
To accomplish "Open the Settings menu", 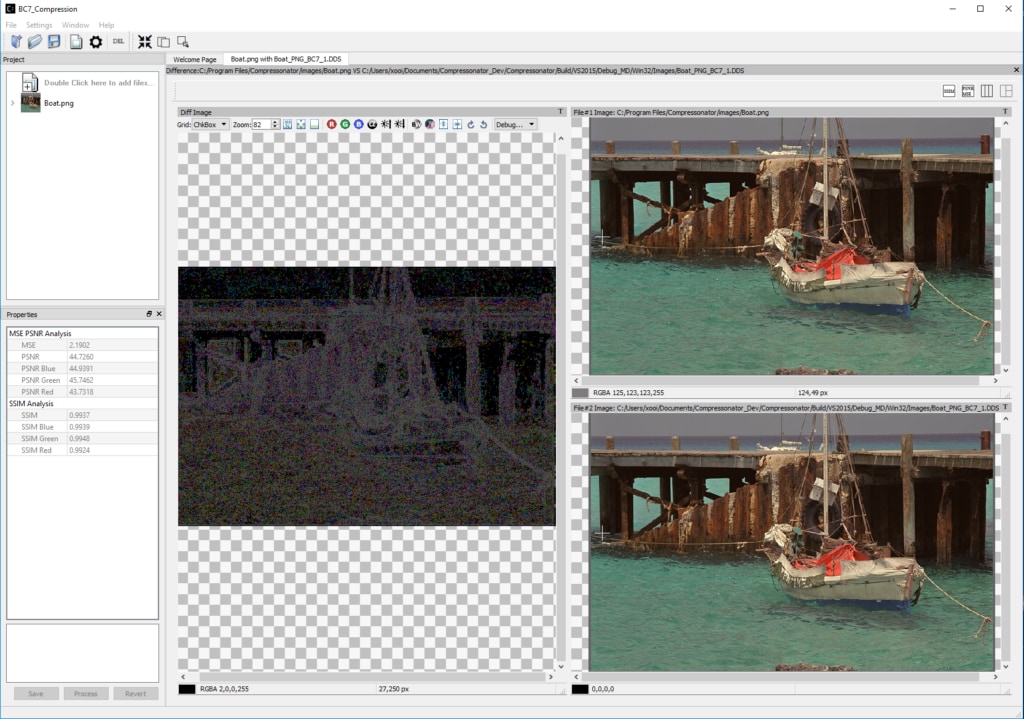I will [x=39, y=25].
